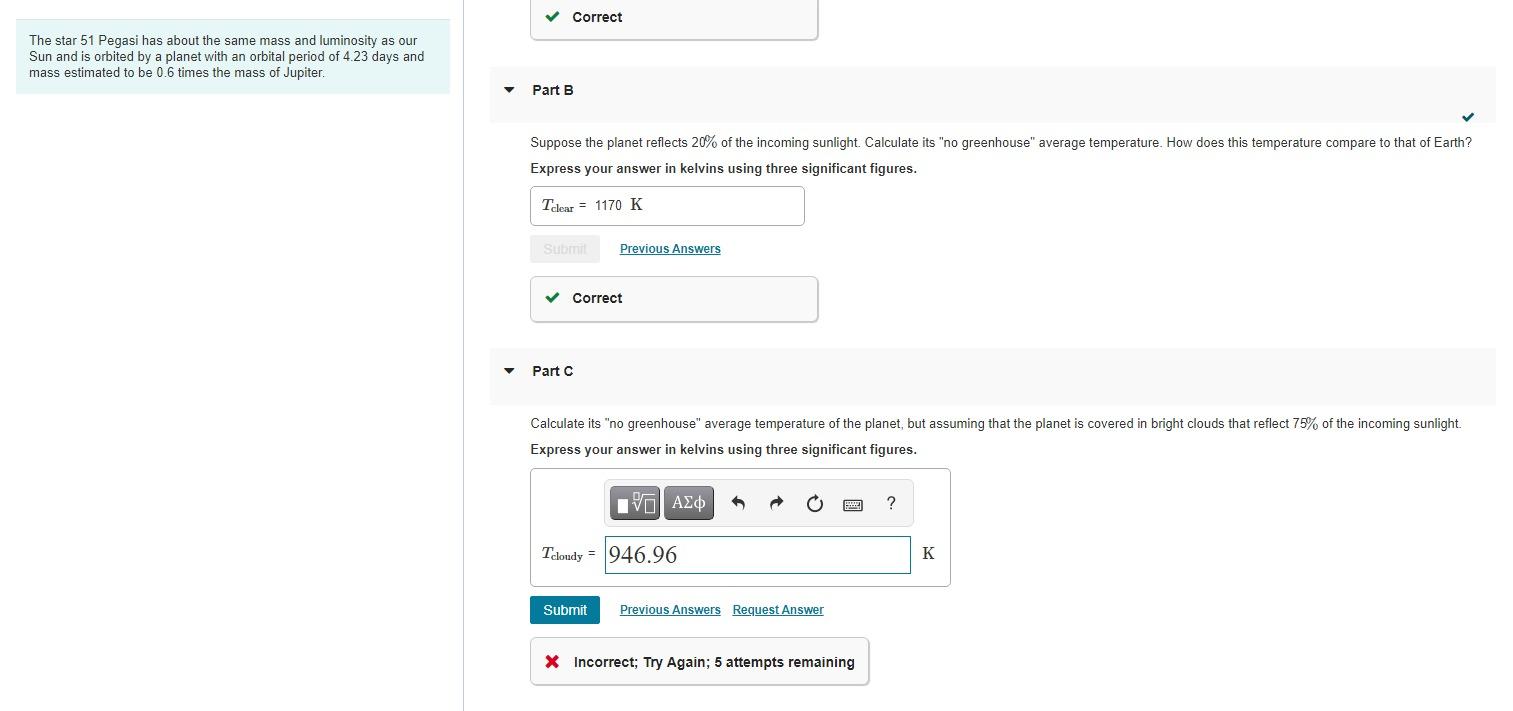The width and height of the screenshot is (1513, 711).
Task: Open the math templates palette icon
Action: [634, 503]
